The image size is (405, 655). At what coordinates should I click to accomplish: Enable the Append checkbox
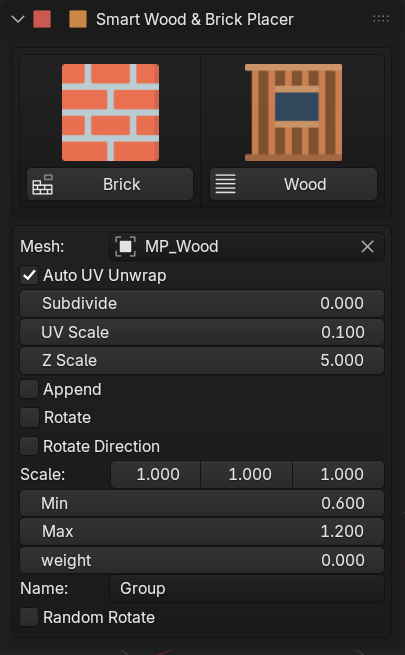tap(29, 389)
